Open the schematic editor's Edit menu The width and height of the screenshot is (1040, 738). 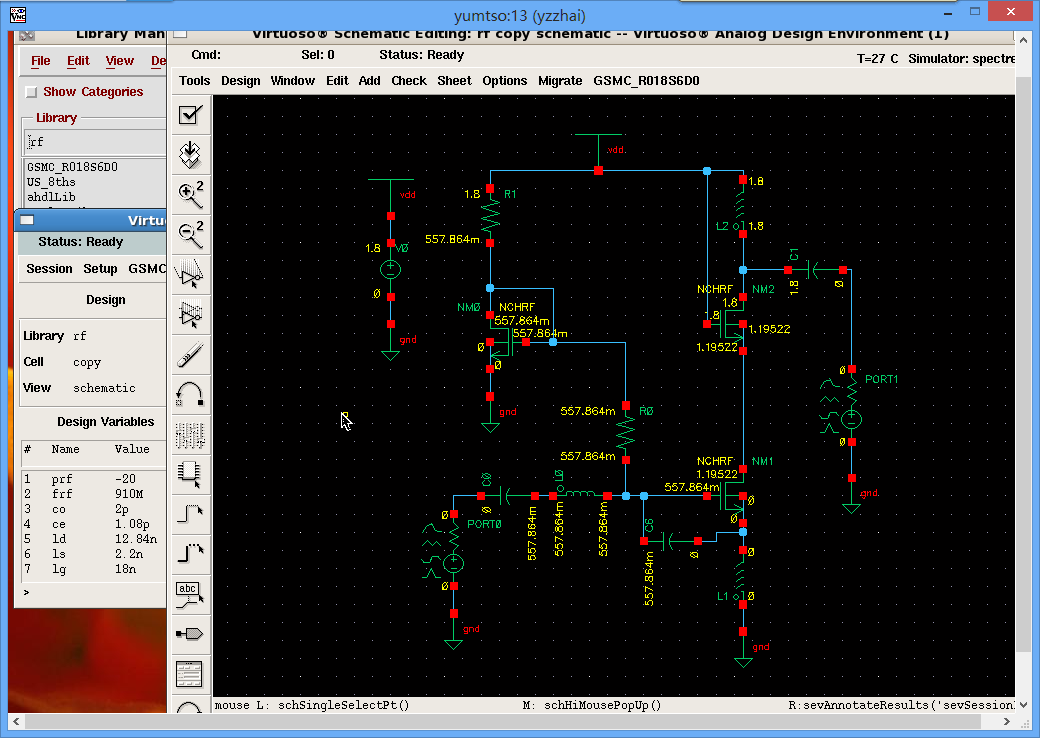[x=337, y=81]
